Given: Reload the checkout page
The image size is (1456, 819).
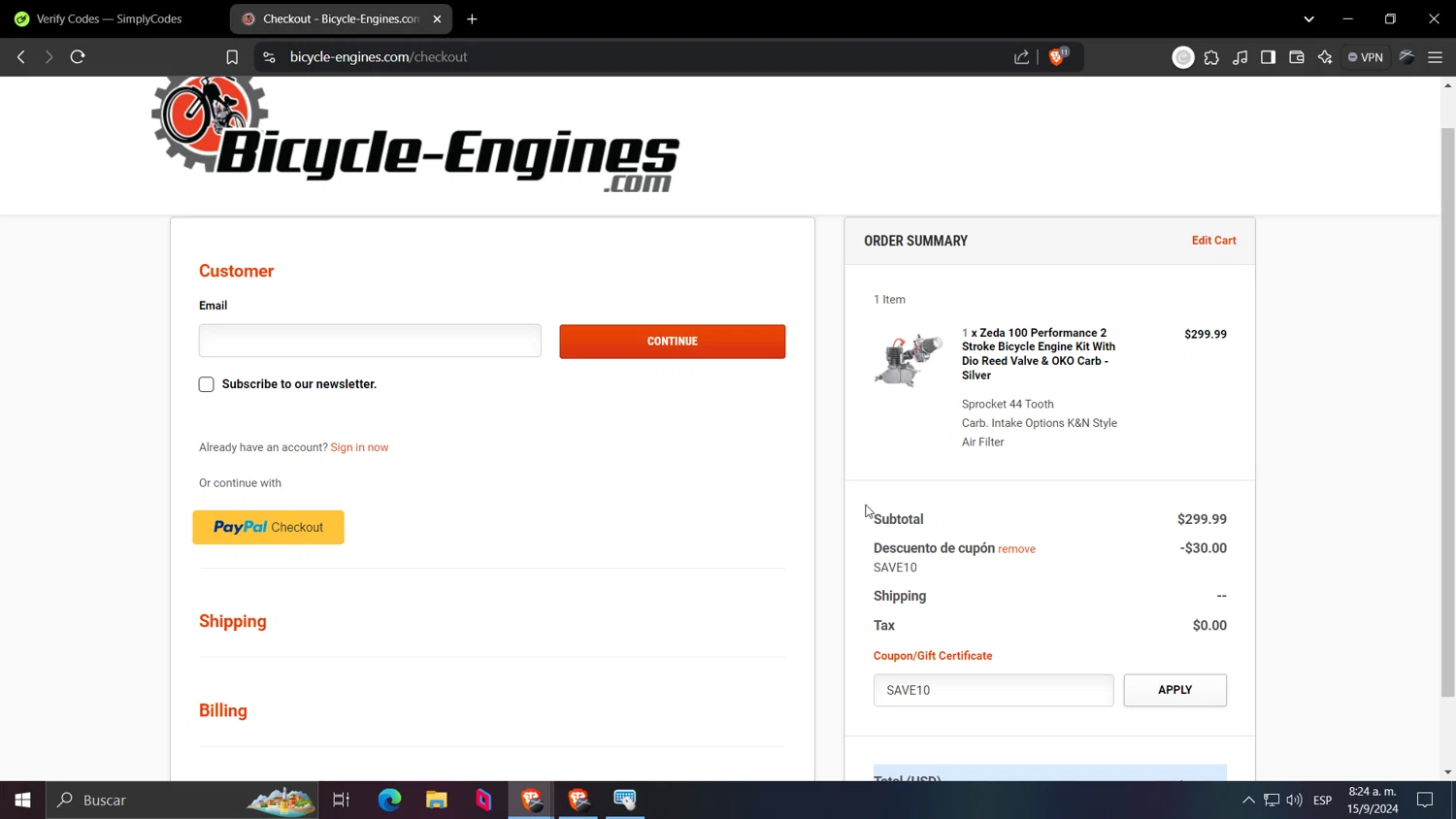Looking at the screenshot, I should pyautogui.click(x=78, y=57).
